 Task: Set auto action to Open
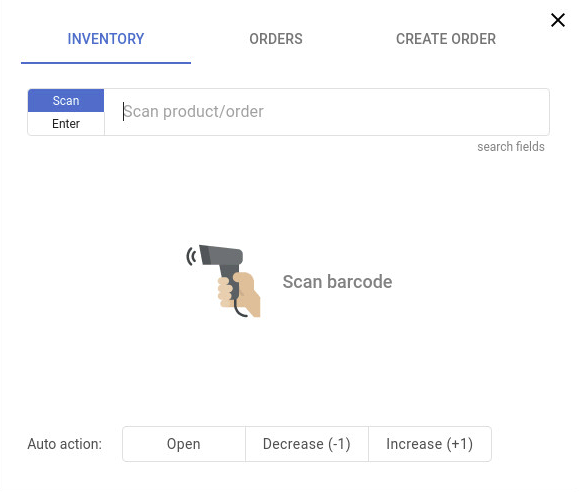pos(184,444)
